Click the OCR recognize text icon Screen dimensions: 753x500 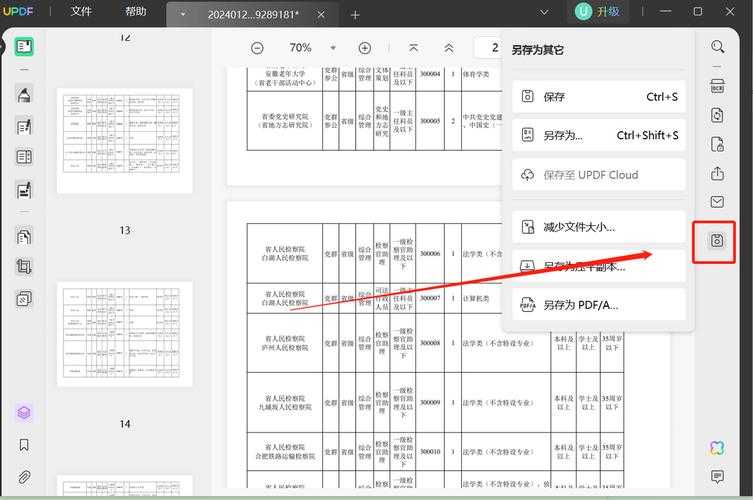coord(717,86)
